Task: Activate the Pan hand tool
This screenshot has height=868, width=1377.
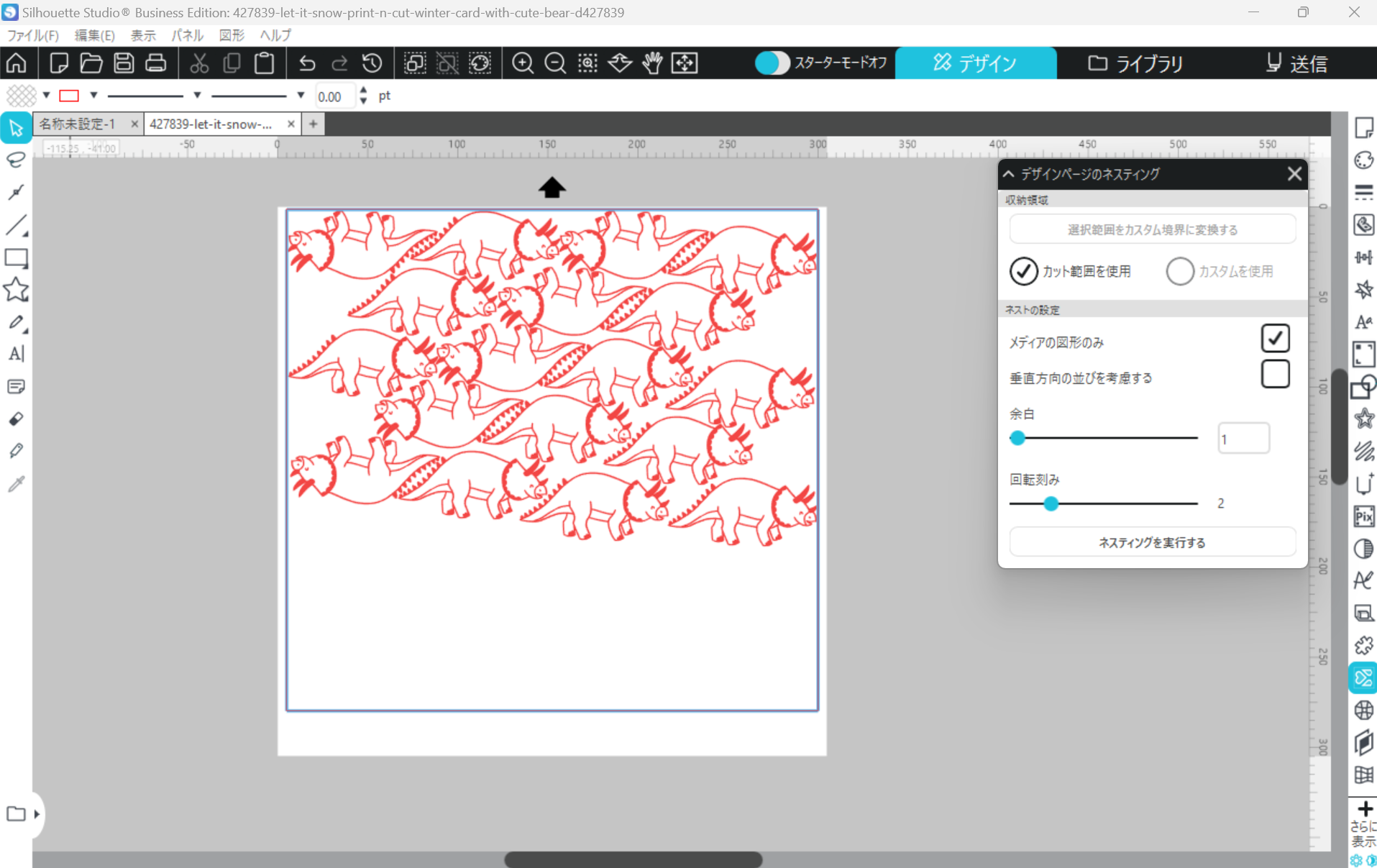Action: click(x=652, y=63)
